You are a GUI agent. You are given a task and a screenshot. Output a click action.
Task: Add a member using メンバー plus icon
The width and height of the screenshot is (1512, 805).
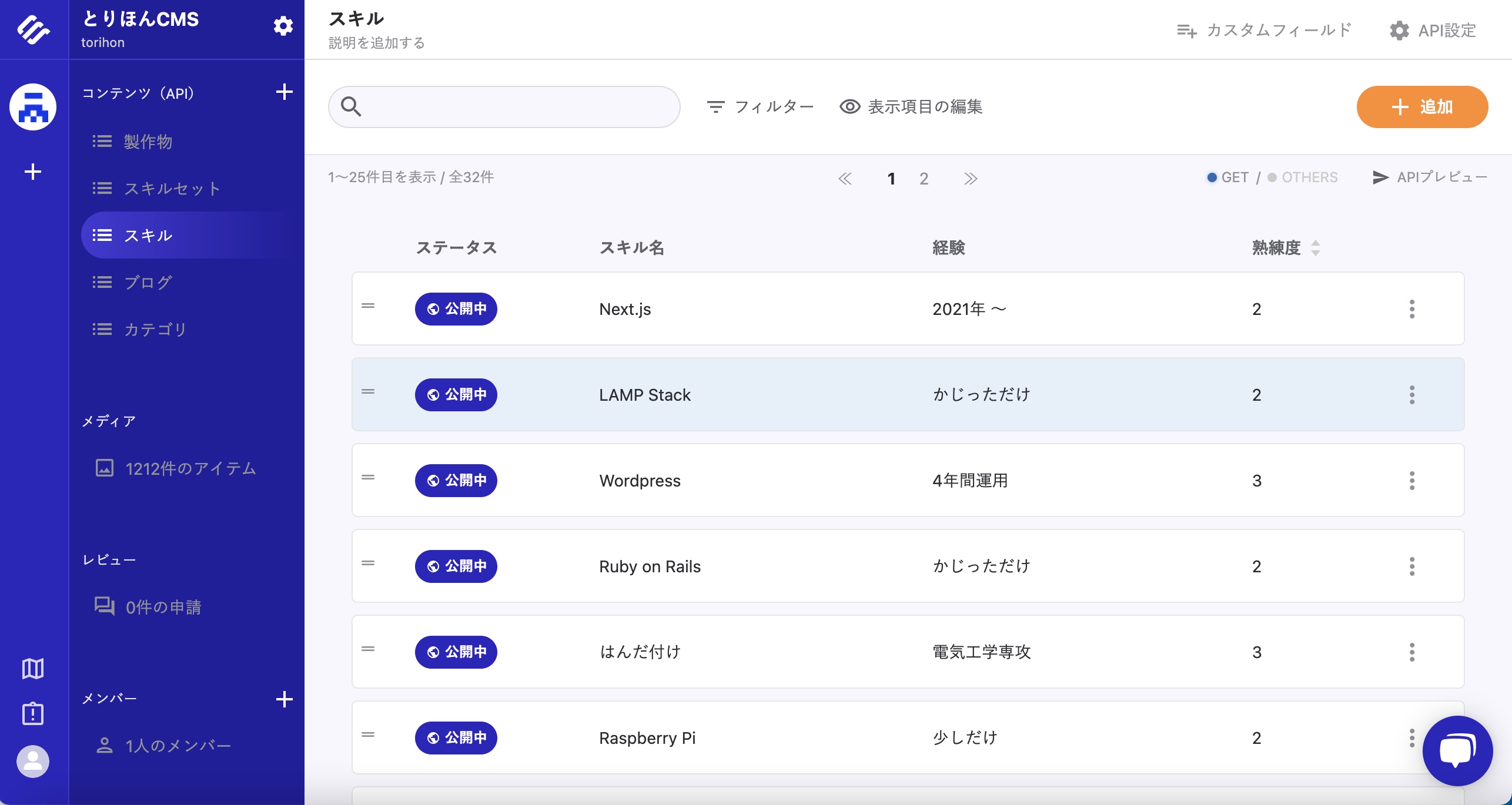(x=284, y=699)
